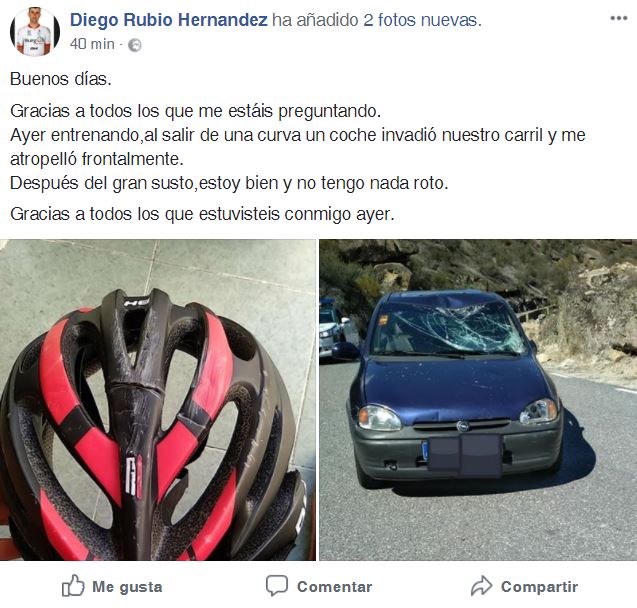Click the "Buenos días." post text
The image size is (637, 608).
[61, 79]
